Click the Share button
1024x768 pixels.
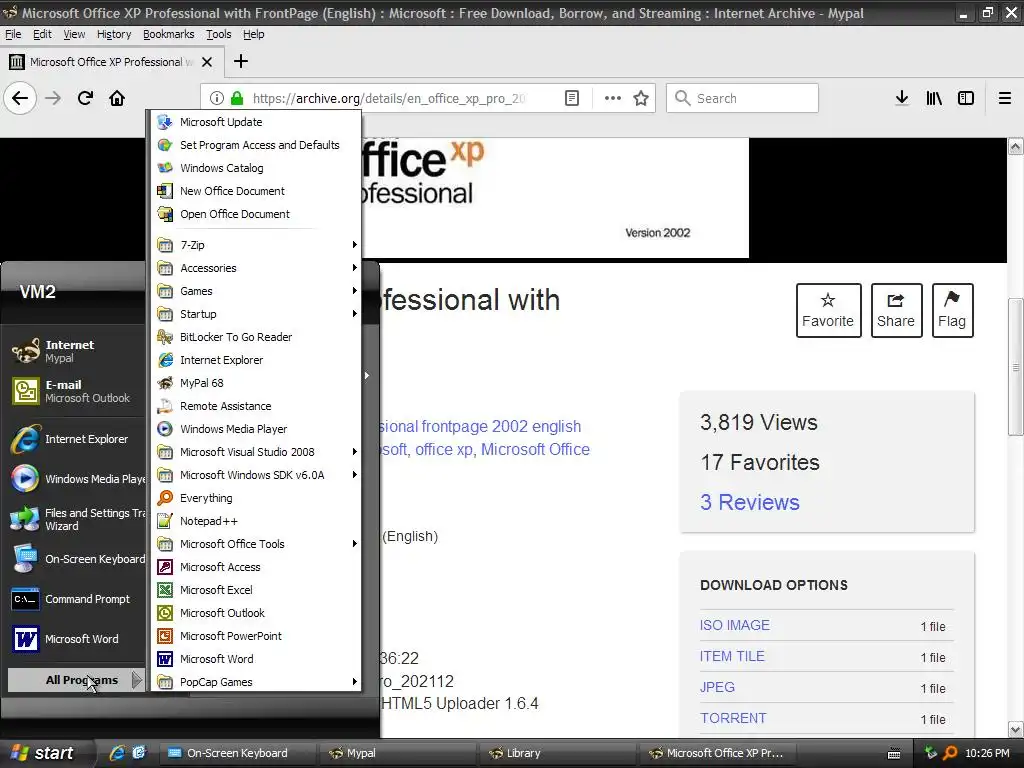(896, 310)
